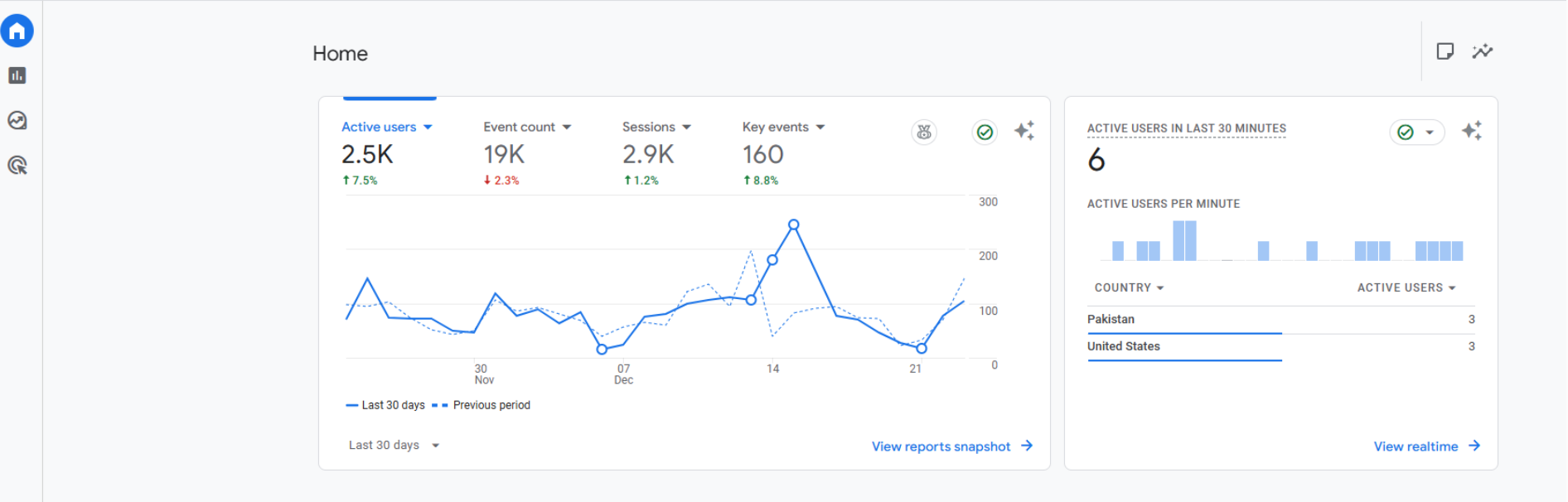The image size is (1568, 502).
Task: Expand the Event count metric dropdown
Action: tap(567, 128)
